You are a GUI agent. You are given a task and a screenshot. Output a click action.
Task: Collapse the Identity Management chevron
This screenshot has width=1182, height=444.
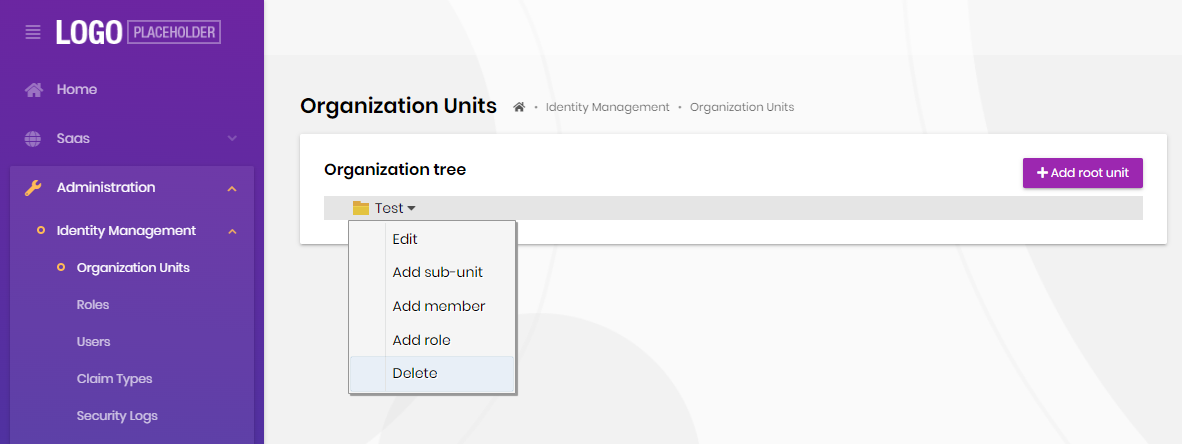(x=232, y=231)
